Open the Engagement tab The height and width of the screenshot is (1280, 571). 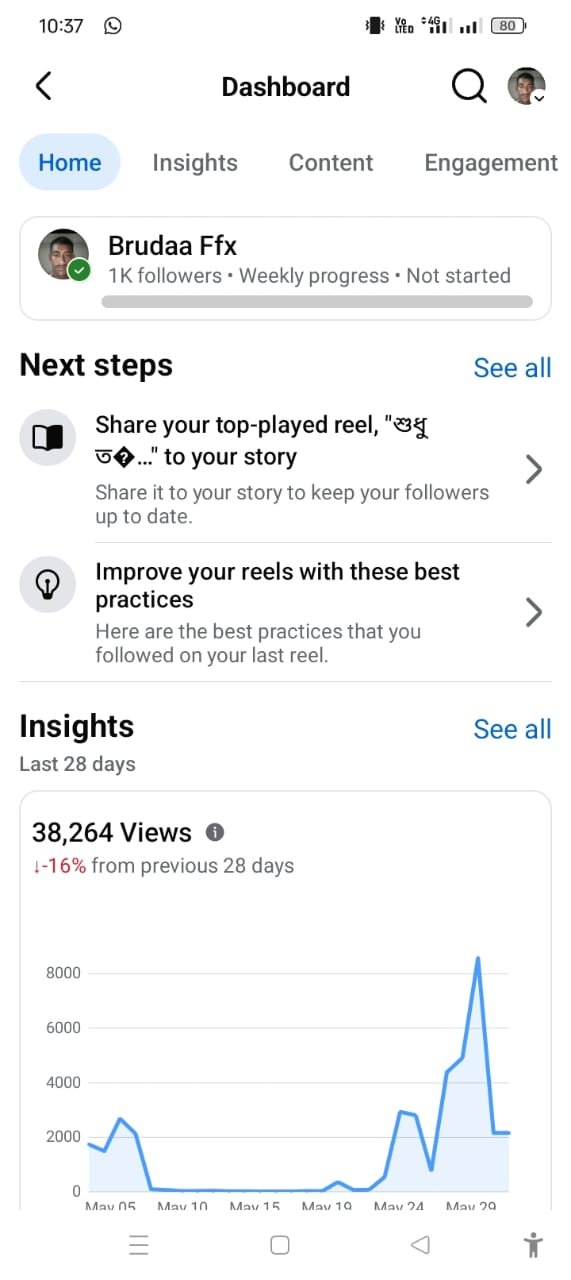point(491,163)
